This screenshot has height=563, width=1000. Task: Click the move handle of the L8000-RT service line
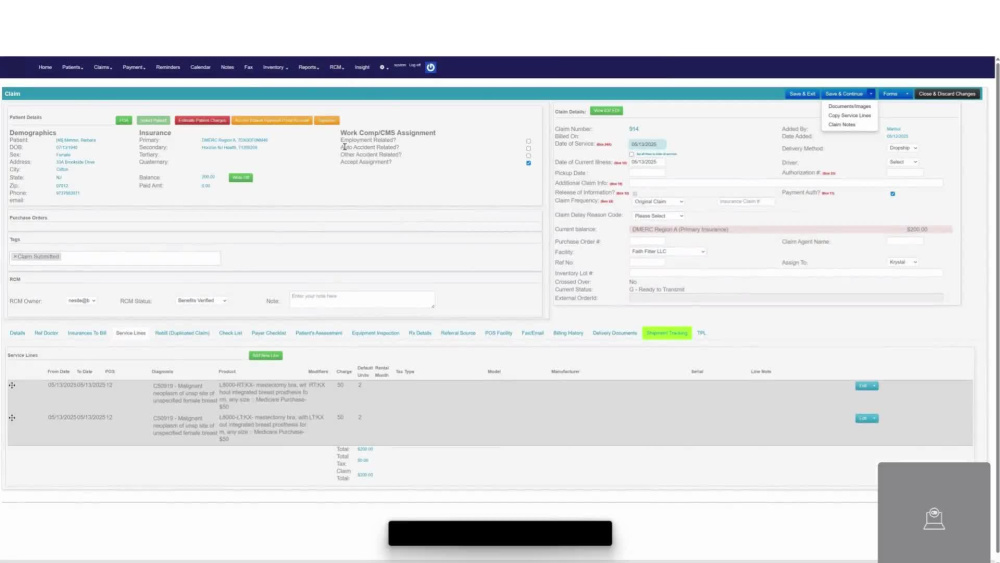(x=12, y=385)
